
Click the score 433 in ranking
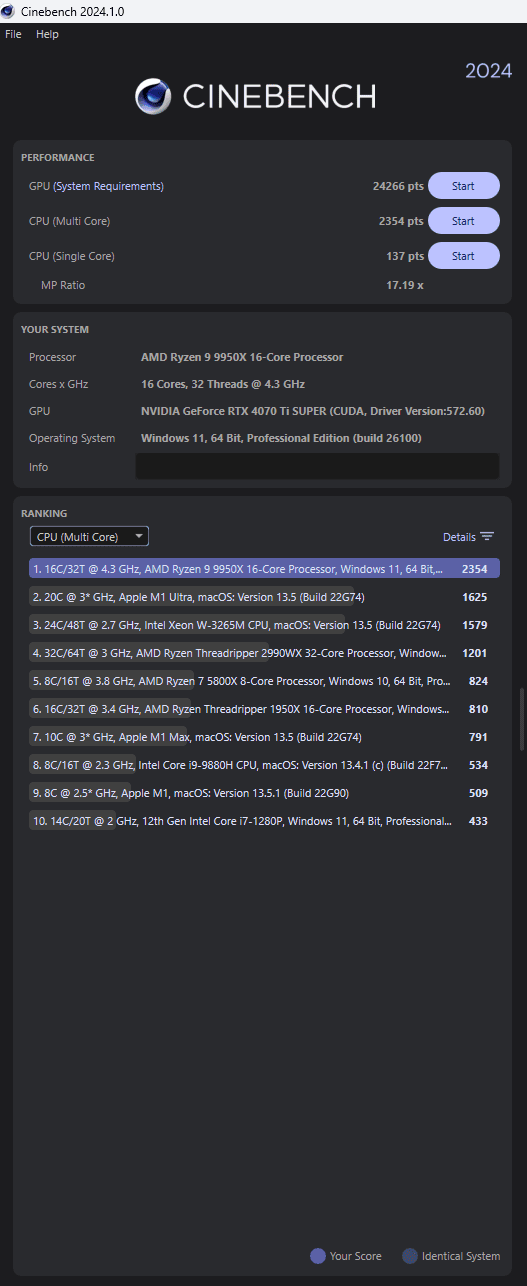point(478,821)
